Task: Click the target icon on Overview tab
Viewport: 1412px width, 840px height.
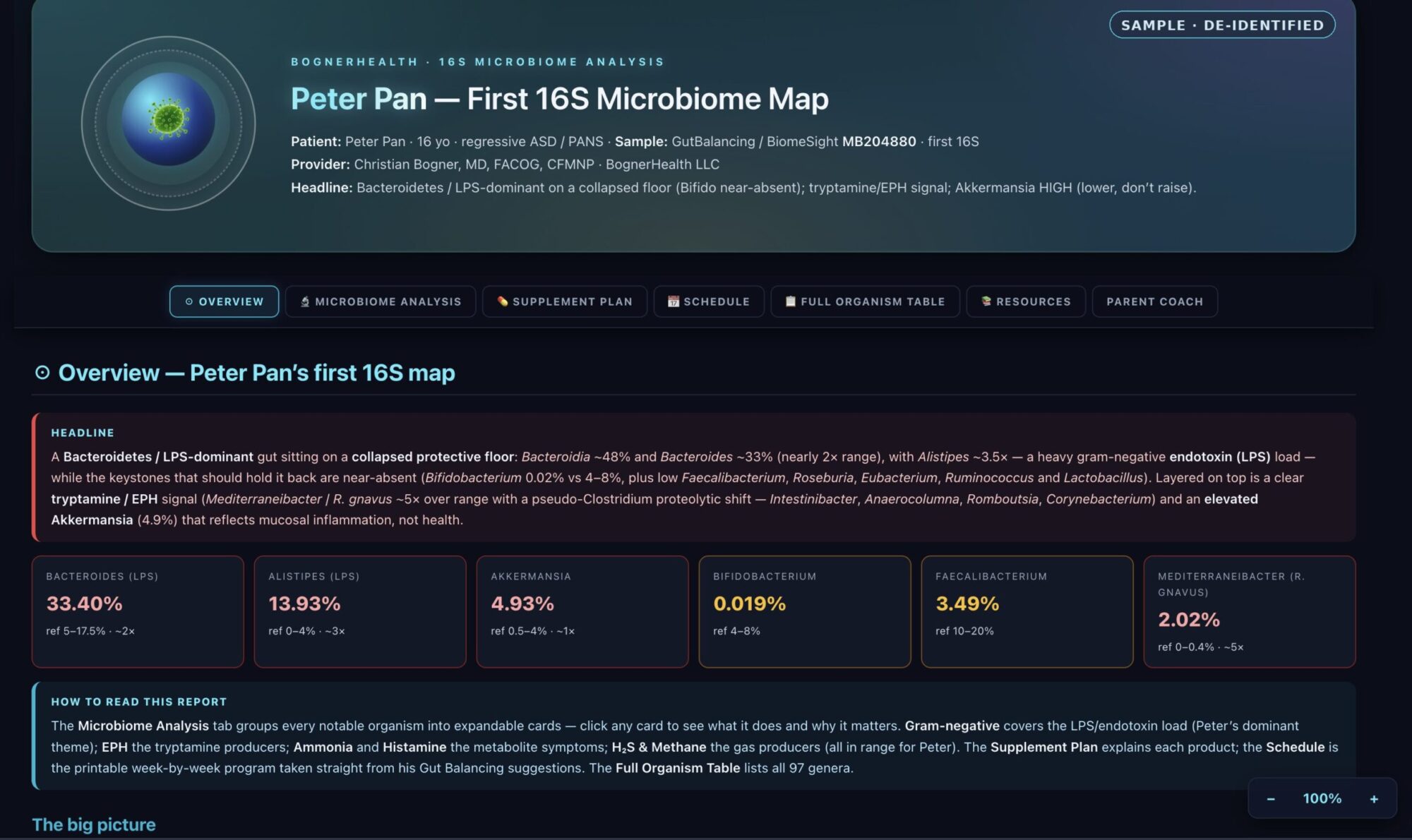Action: [x=189, y=301]
